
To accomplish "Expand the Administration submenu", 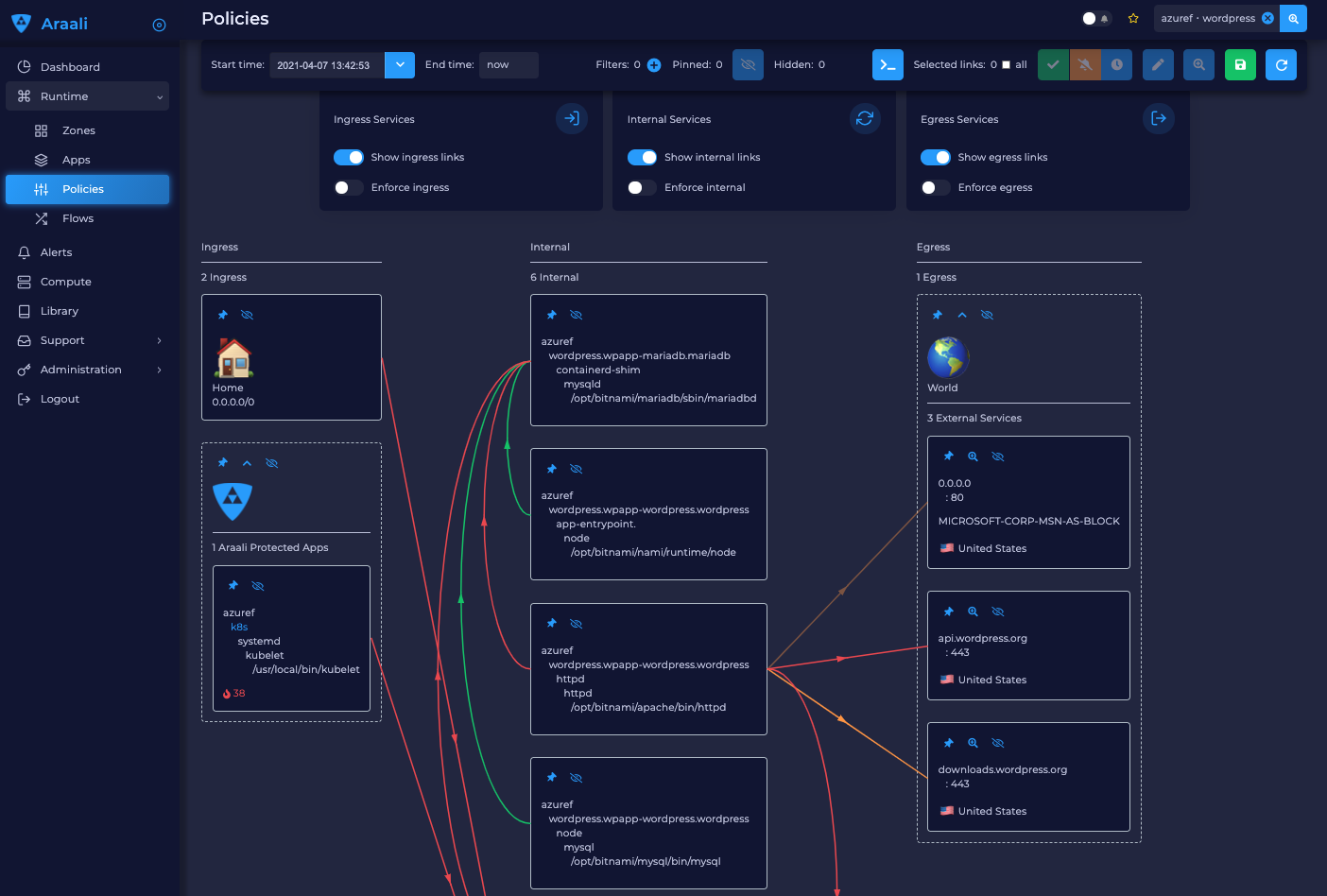I will pos(159,370).
